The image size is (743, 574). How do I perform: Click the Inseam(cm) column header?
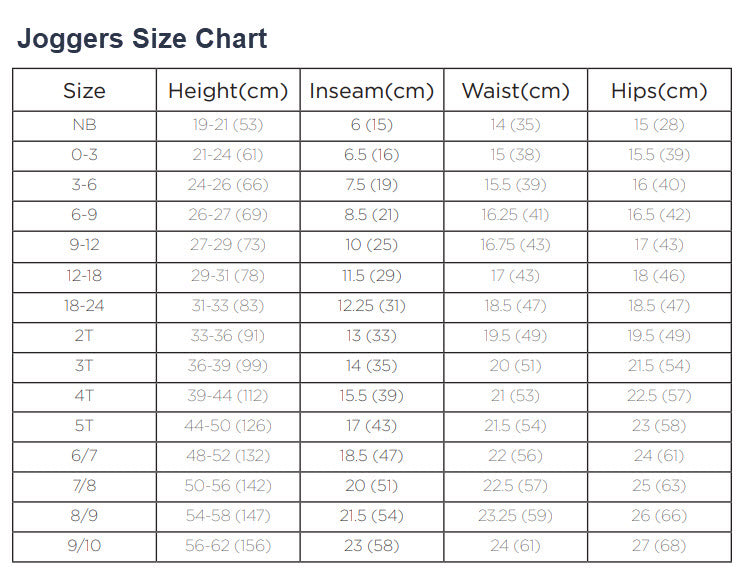click(372, 91)
